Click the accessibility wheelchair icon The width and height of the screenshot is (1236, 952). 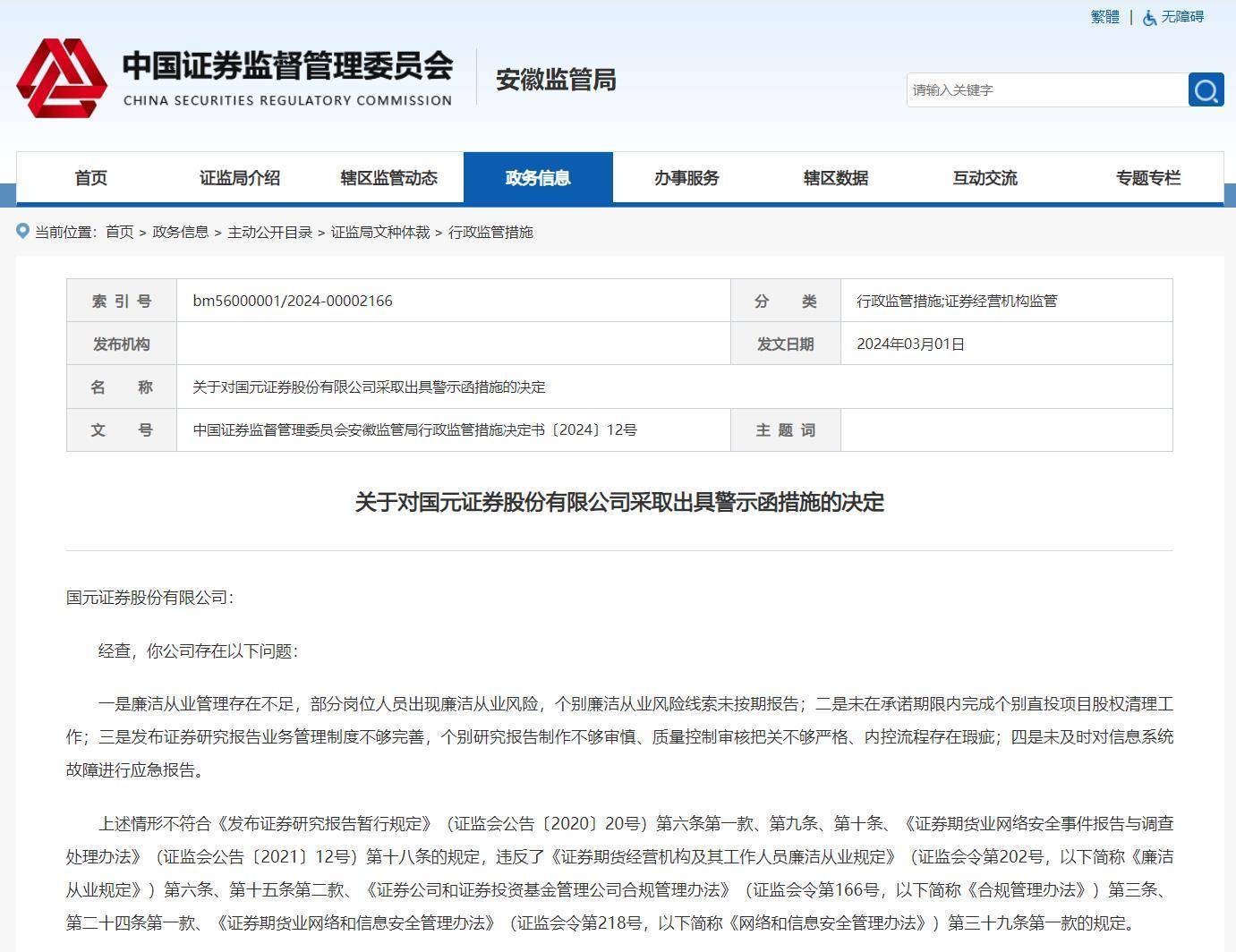[1149, 17]
